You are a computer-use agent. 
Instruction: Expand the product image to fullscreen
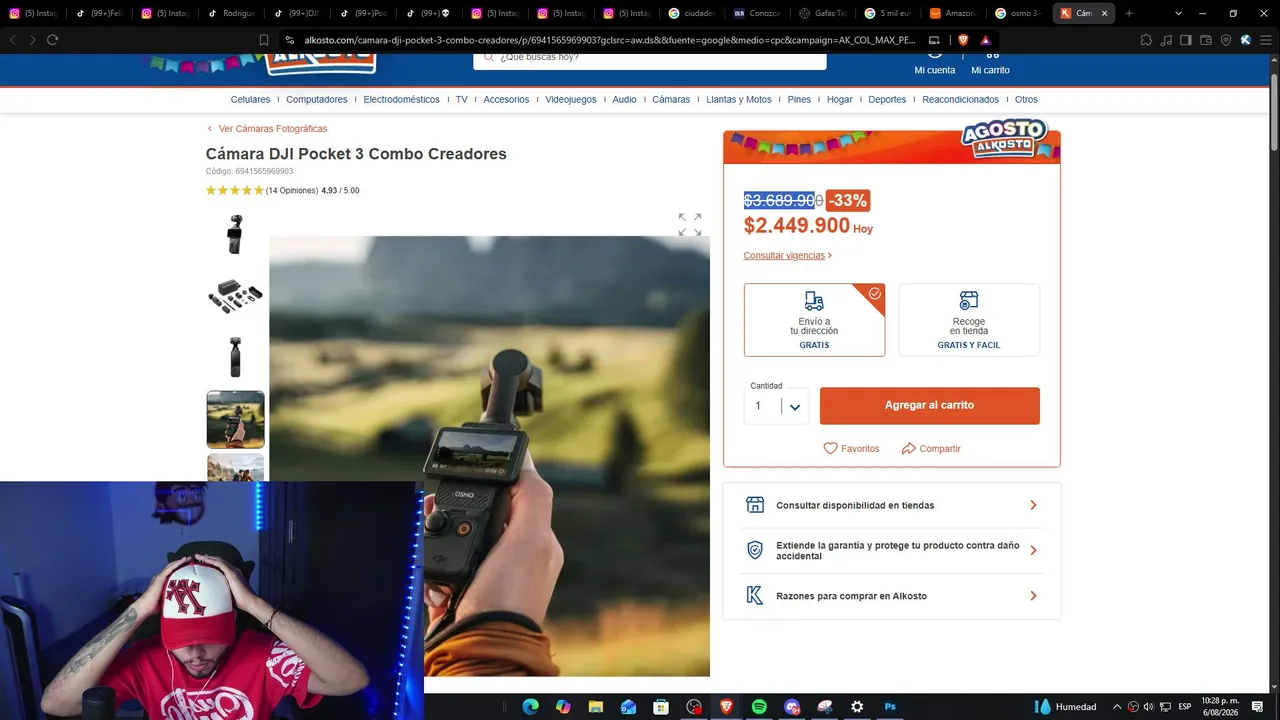tap(690, 224)
